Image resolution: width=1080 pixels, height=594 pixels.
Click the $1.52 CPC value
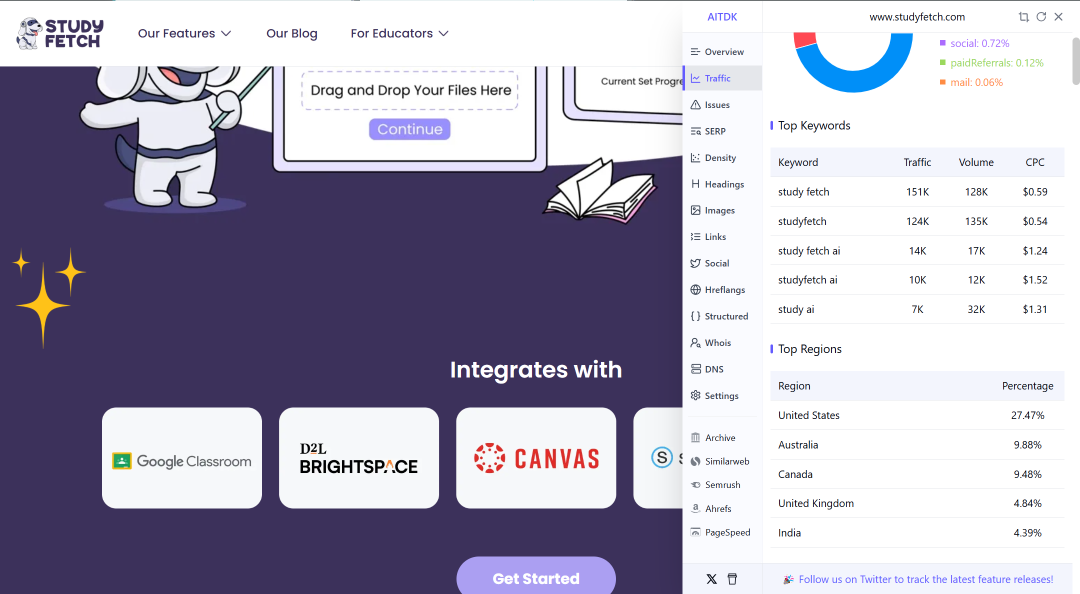(1035, 280)
